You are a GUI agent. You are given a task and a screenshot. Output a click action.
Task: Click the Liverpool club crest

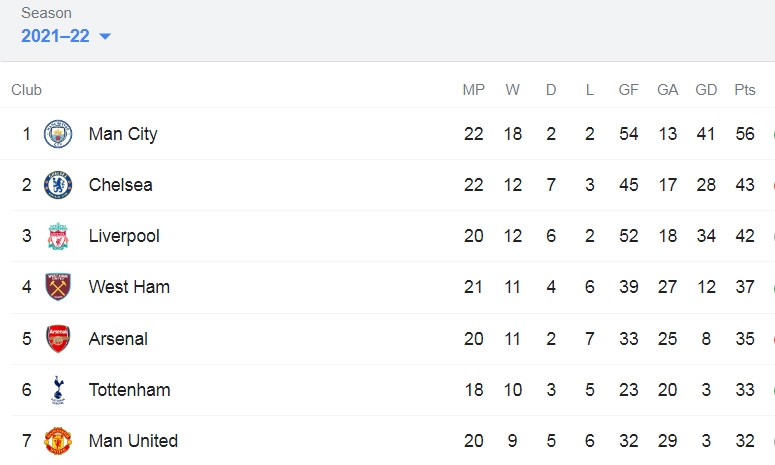[x=58, y=236]
